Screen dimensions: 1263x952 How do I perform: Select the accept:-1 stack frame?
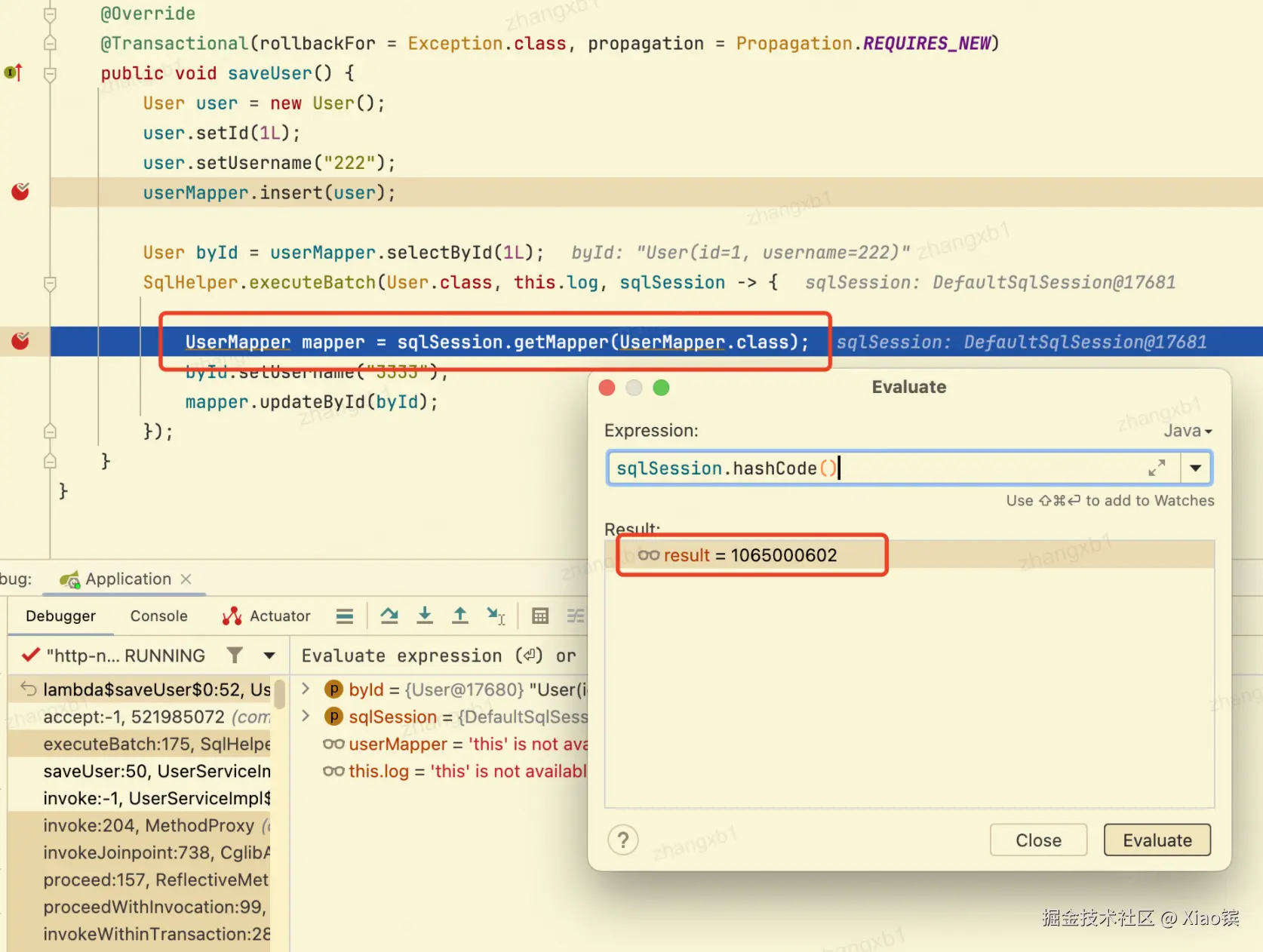[x=140, y=717]
